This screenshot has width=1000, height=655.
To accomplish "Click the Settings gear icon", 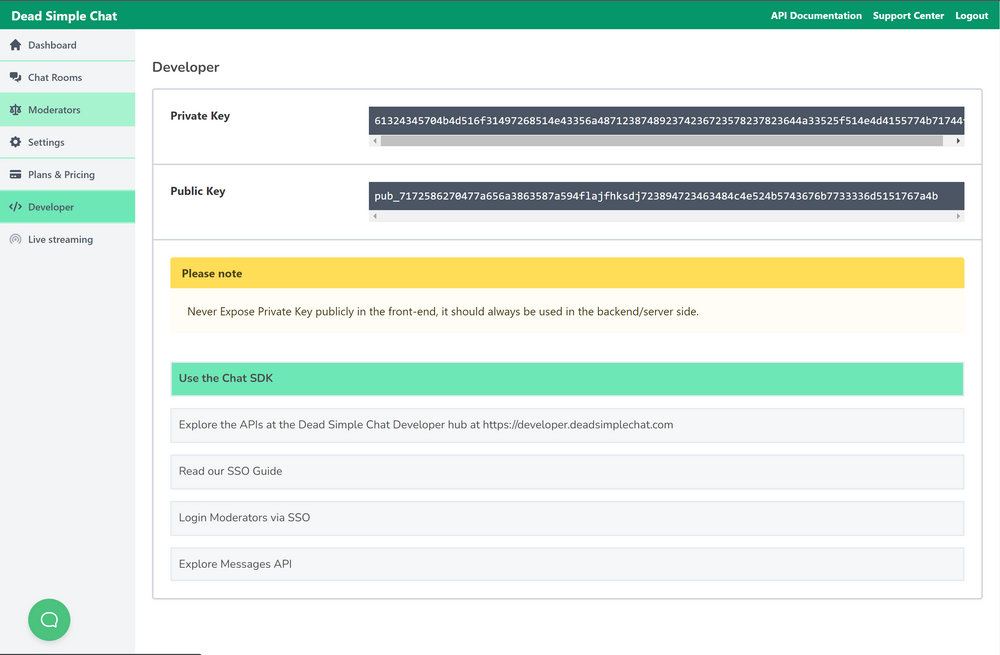I will (x=15, y=142).
